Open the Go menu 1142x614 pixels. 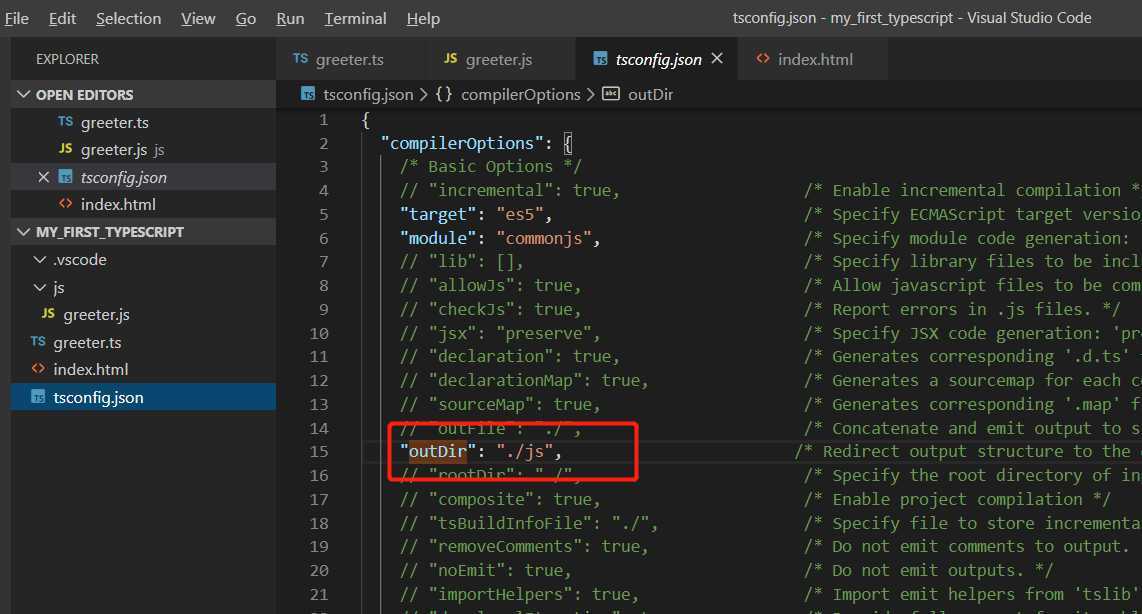245,18
